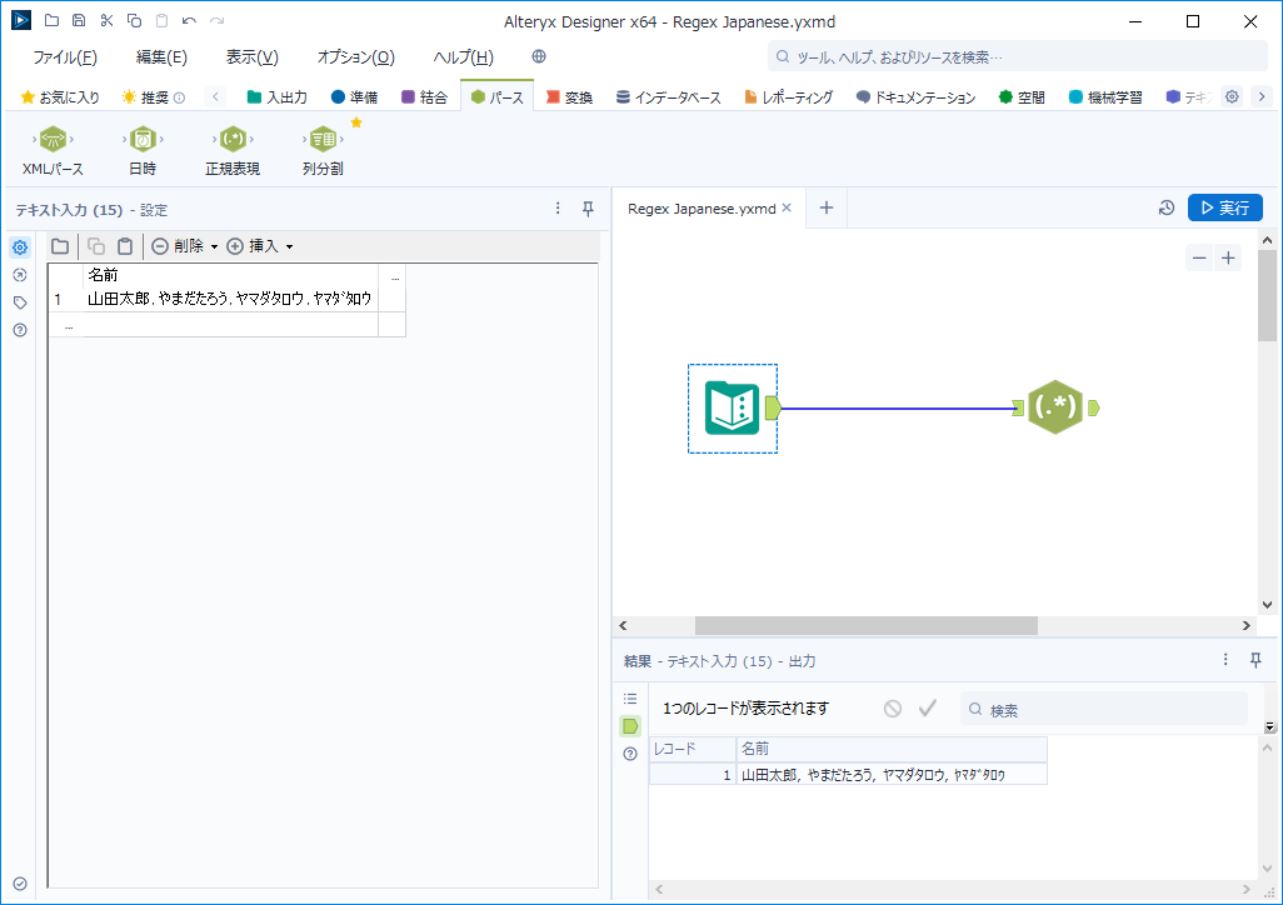
Task: Open the オプション(O) menu
Action: (355, 57)
